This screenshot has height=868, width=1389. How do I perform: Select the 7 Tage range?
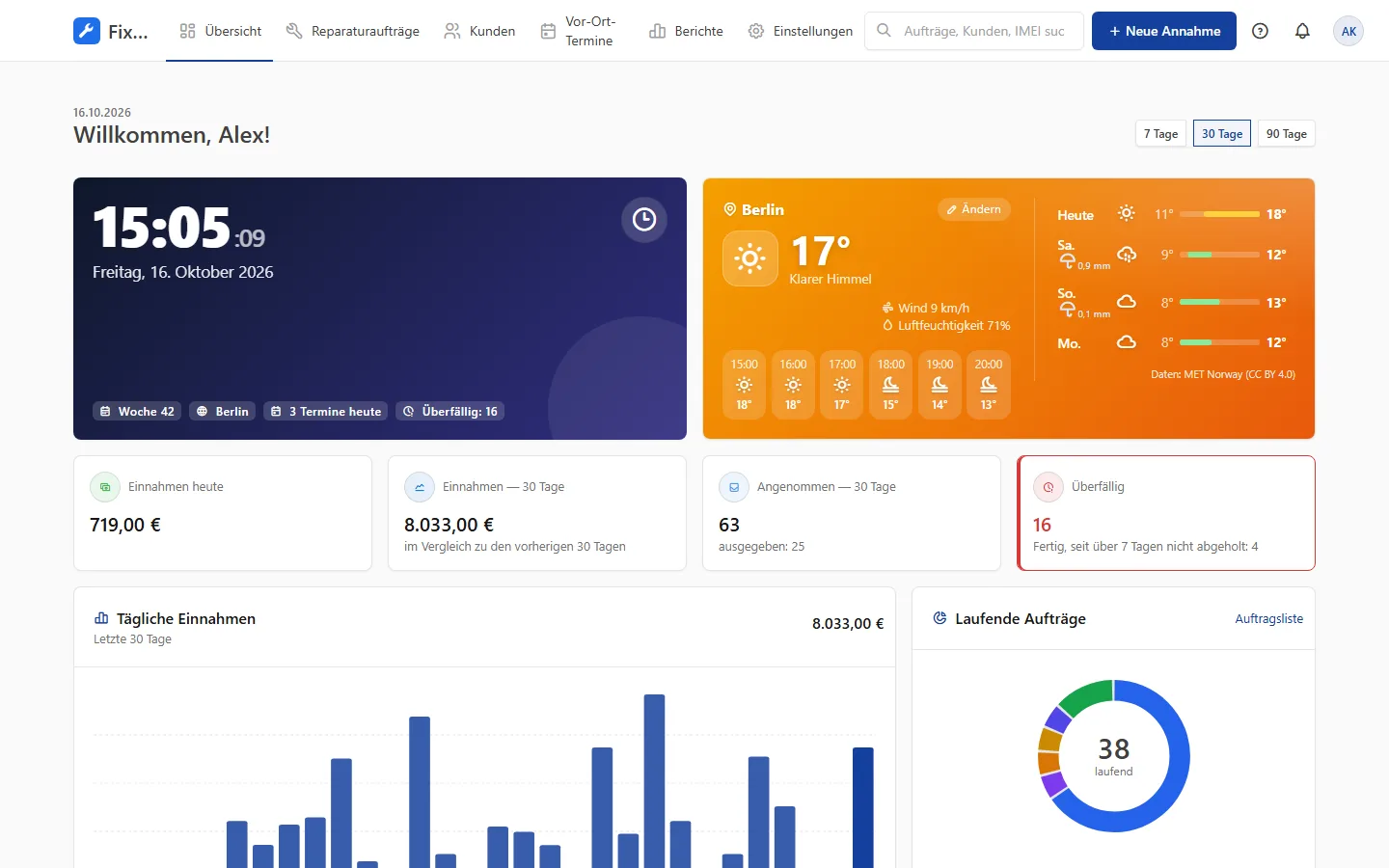coord(1160,134)
